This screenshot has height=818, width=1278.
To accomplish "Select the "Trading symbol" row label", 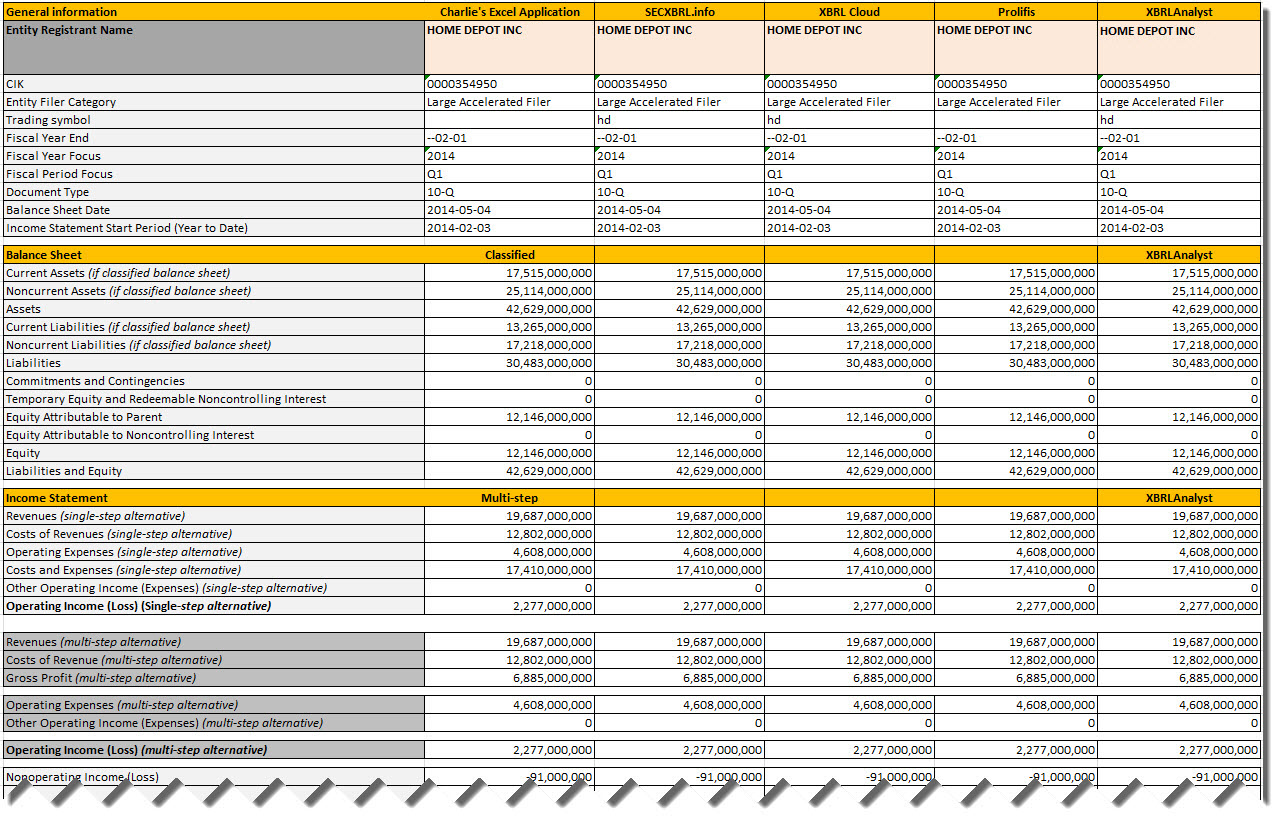I will (x=214, y=120).
